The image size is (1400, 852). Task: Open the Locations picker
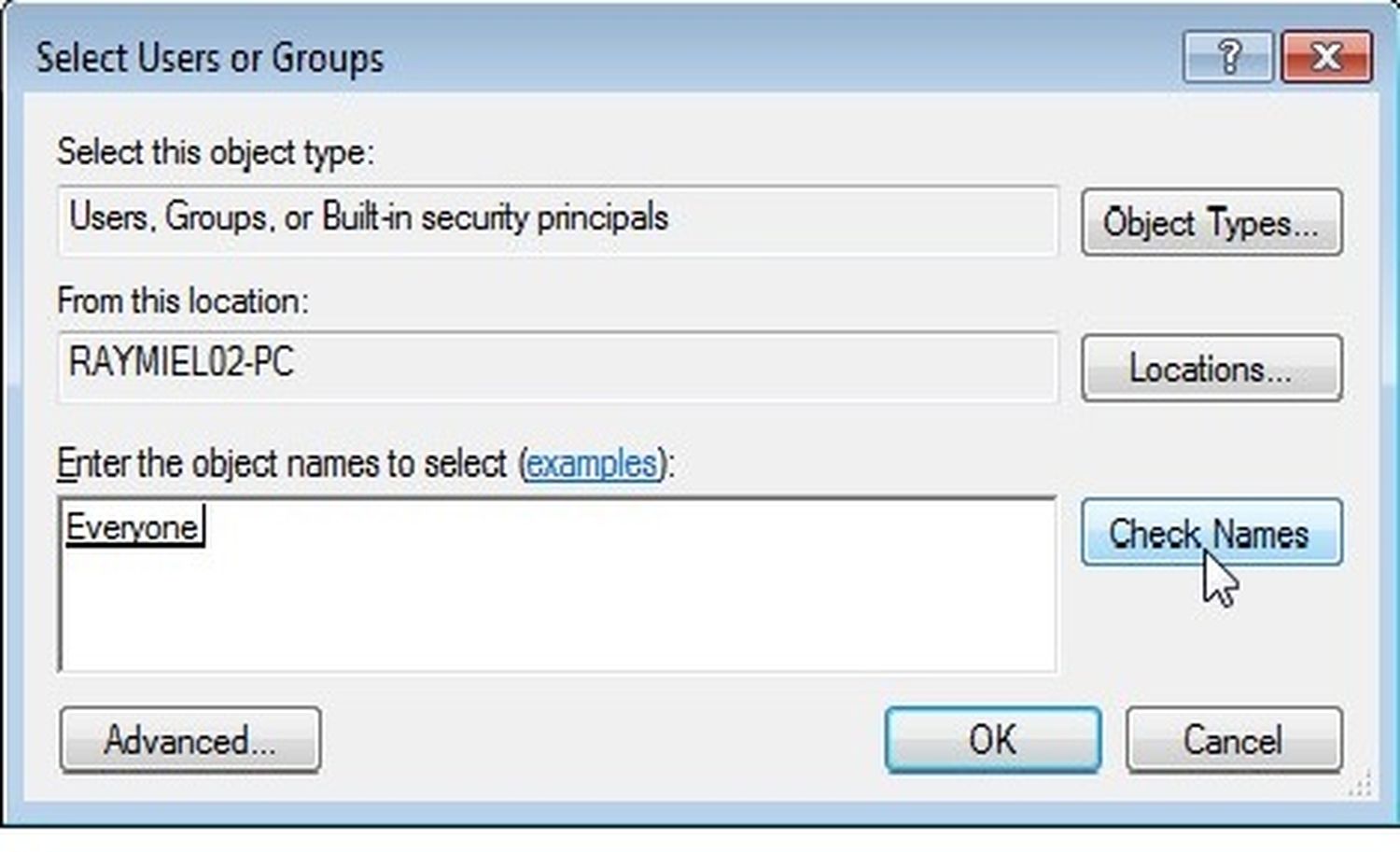pos(1211,368)
